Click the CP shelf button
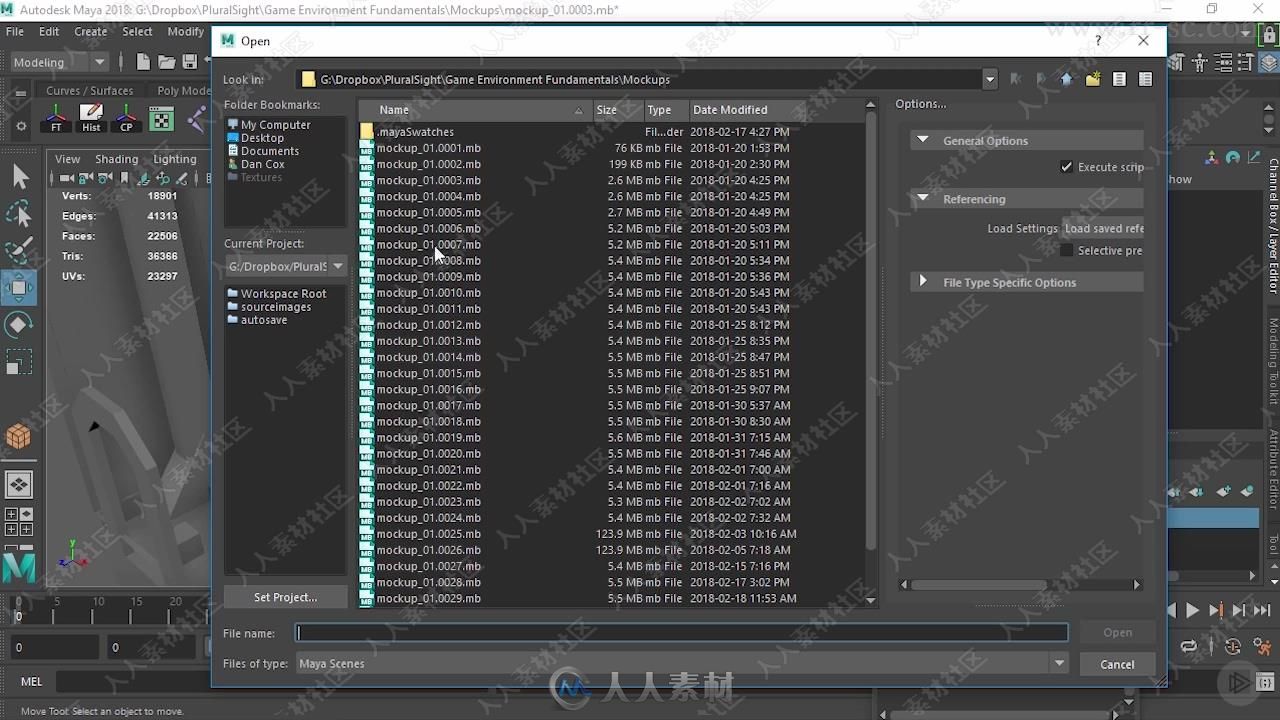Viewport: 1280px width, 720px height. (x=126, y=118)
